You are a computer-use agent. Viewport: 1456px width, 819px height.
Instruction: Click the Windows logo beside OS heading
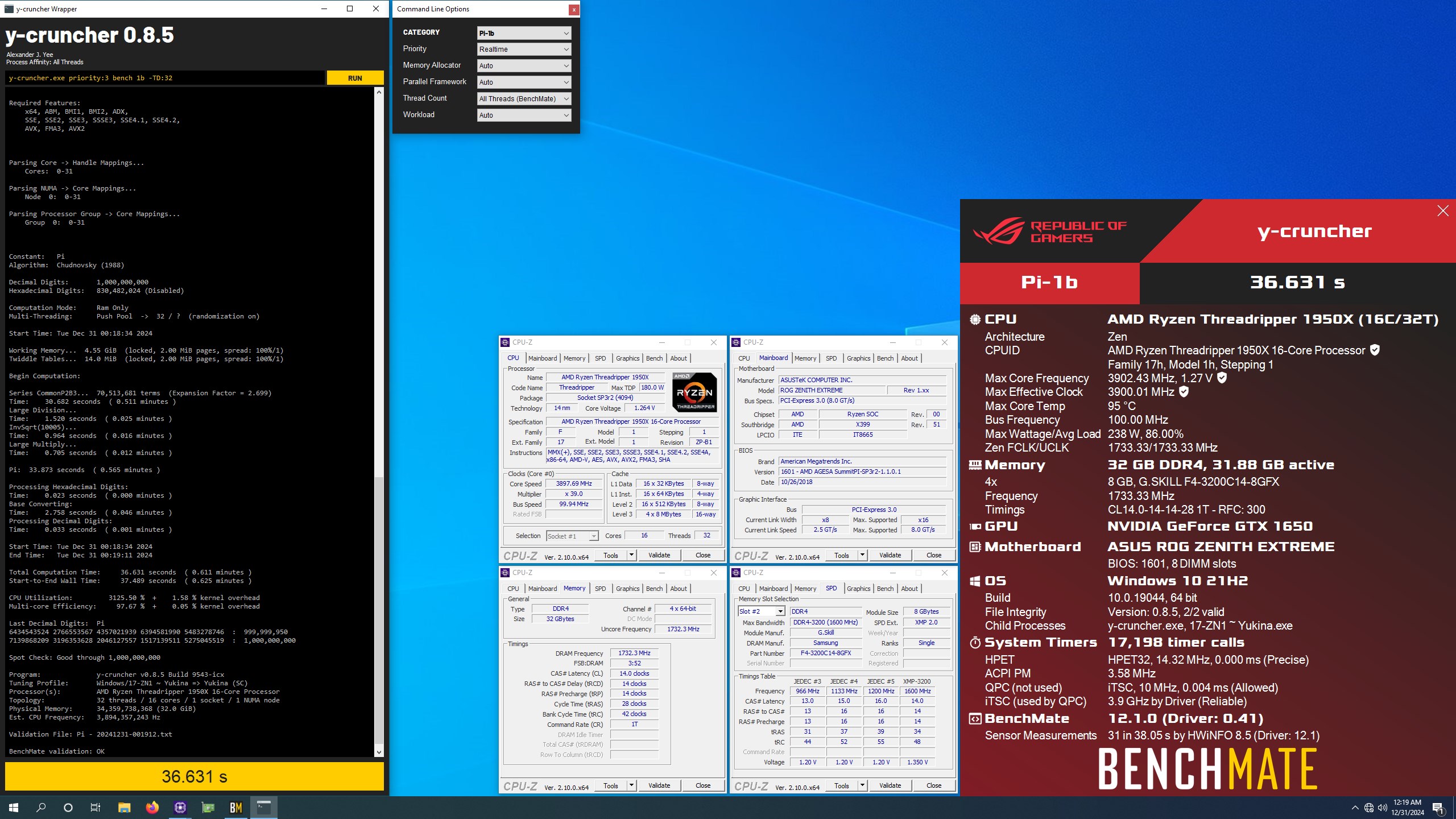click(975, 581)
